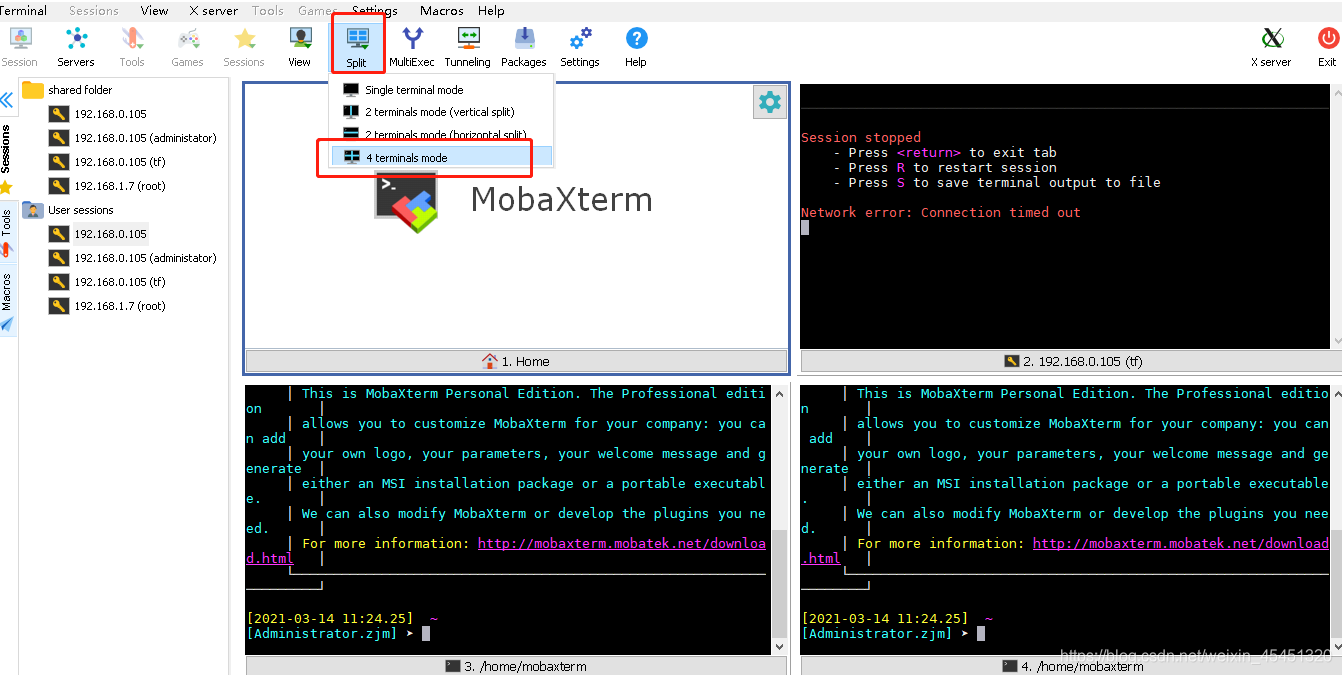Open the Terminal menu
This screenshot has height=675, width=1342.
click(22, 11)
